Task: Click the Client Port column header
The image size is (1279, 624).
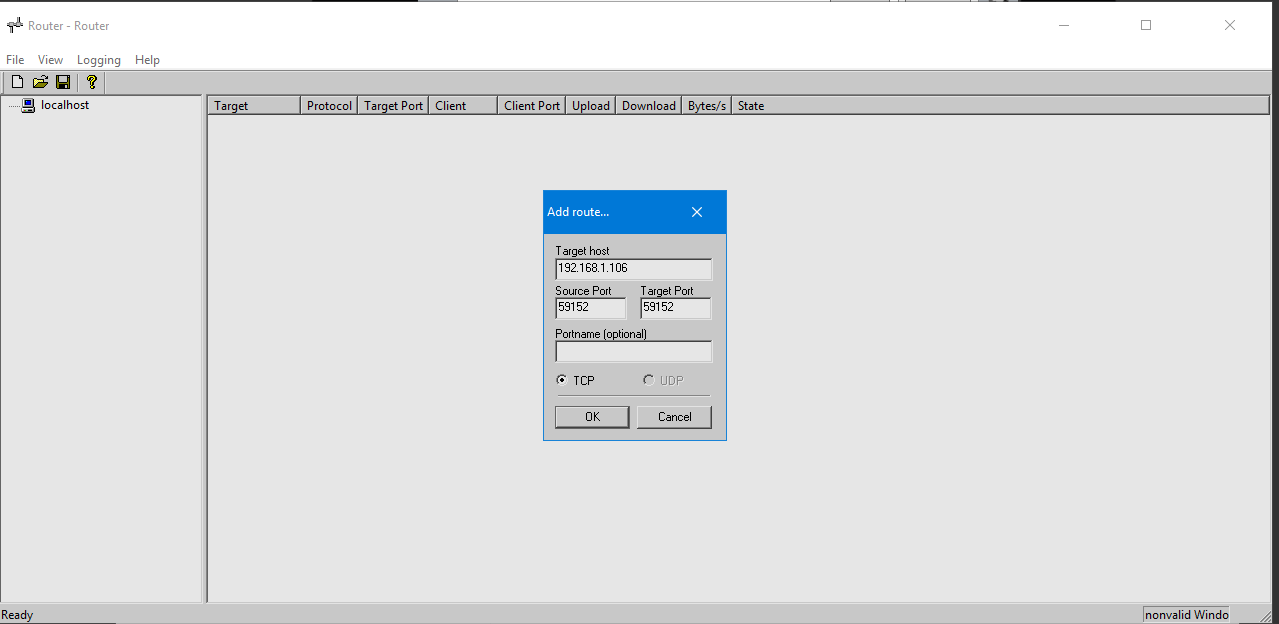Action: click(532, 105)
